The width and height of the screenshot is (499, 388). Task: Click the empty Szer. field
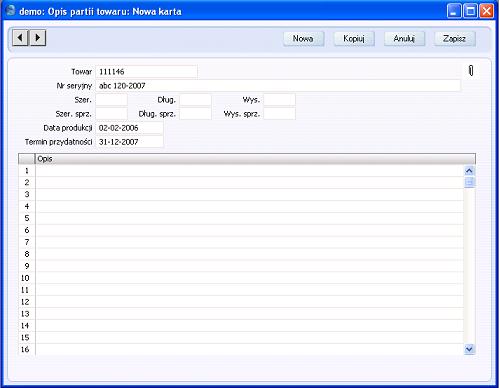tap(111, 100)
